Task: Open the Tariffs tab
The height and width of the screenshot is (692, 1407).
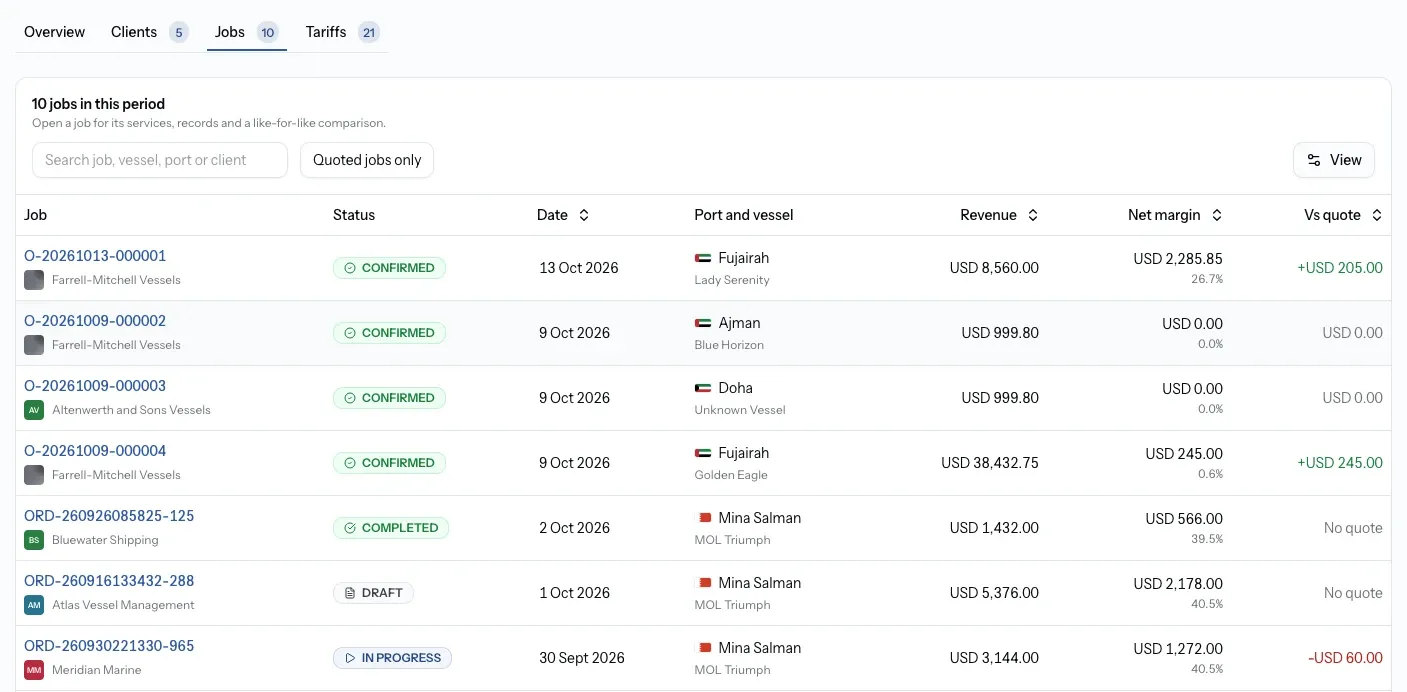Action: coord(342,32)
